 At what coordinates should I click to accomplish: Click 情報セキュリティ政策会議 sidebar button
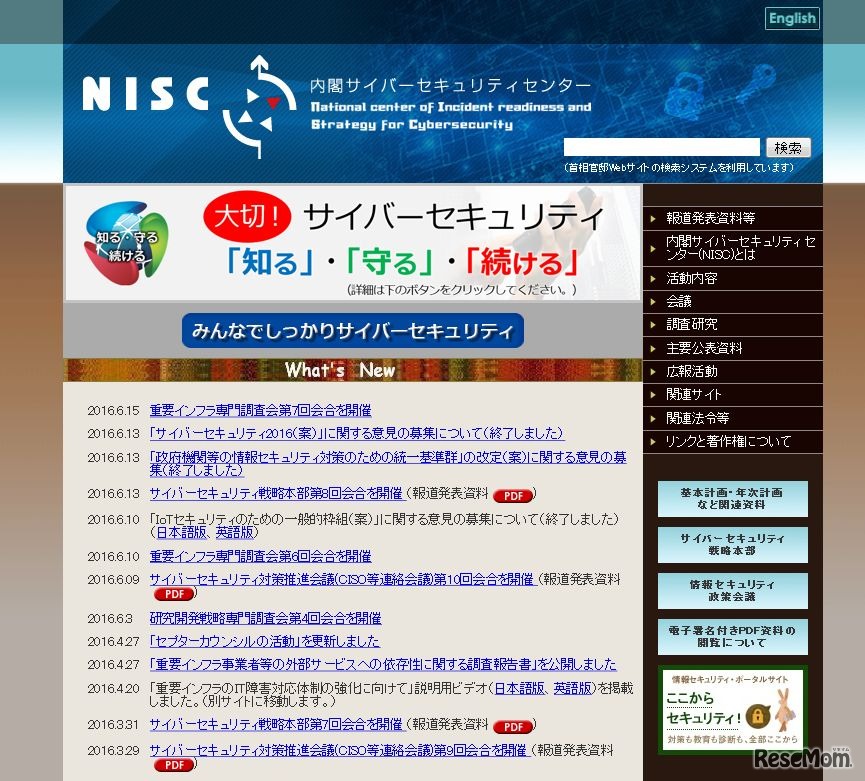(x=732, y=590)
